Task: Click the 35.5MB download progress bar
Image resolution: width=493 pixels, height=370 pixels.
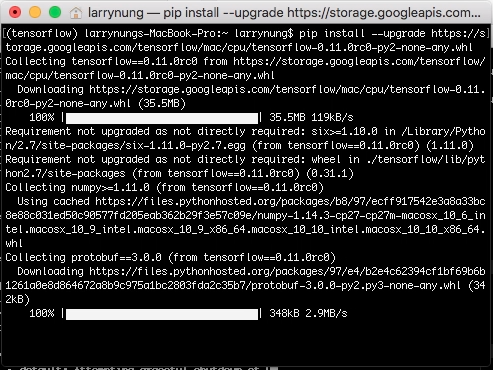Action: [x=162, y=118]
